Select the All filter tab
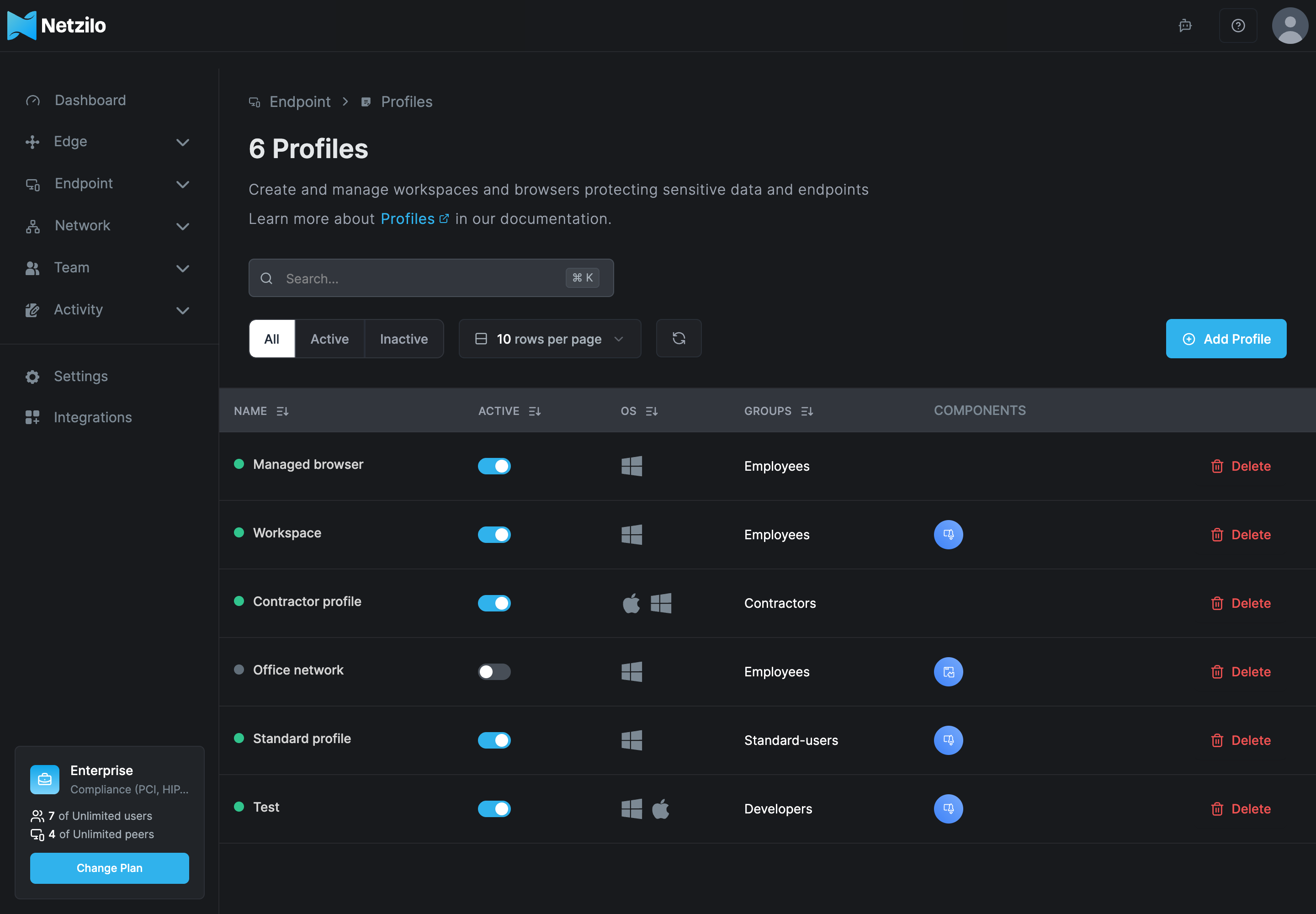 click(272, 339)
